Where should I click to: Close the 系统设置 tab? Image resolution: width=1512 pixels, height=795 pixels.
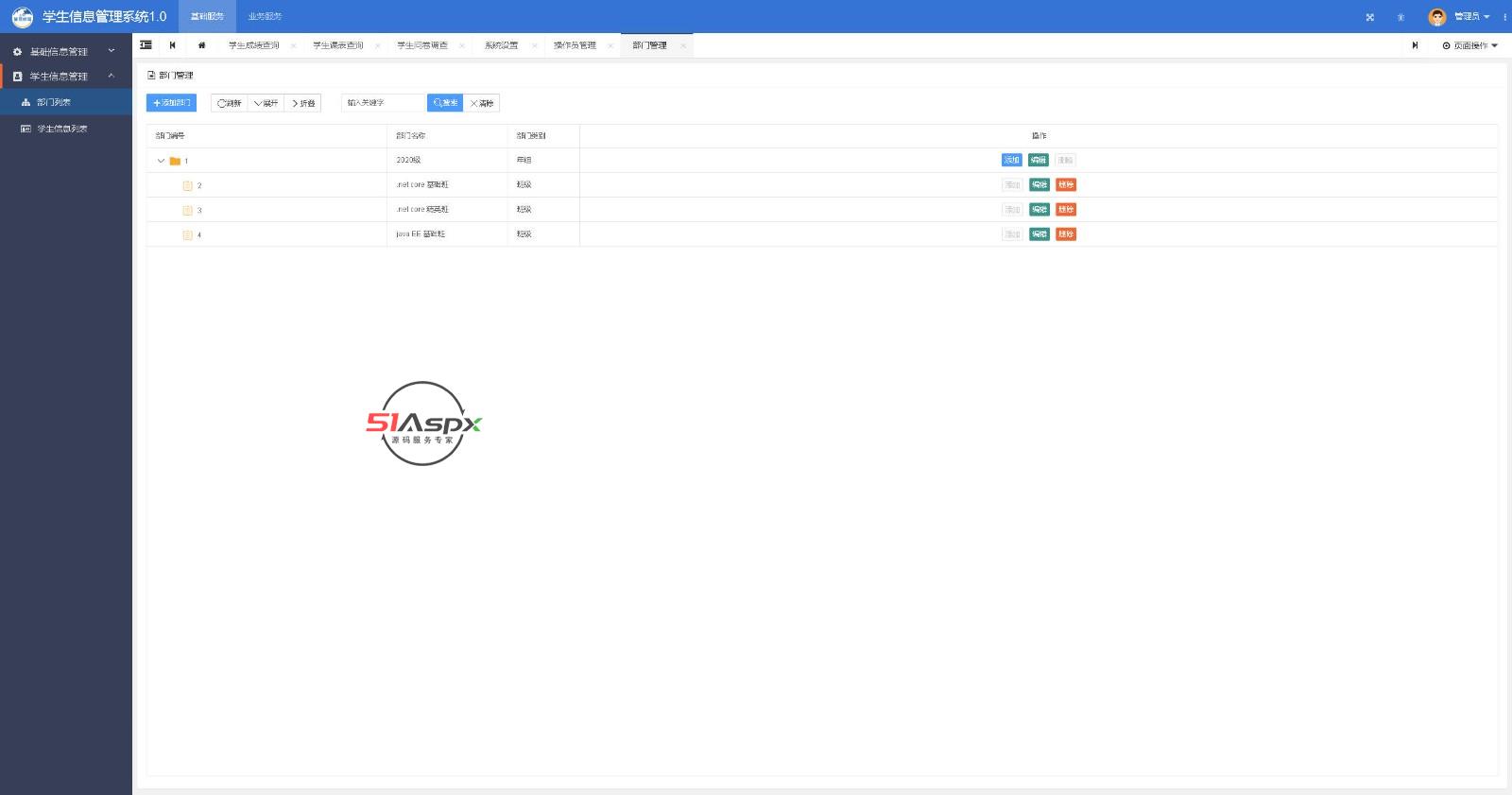[534, 45]
